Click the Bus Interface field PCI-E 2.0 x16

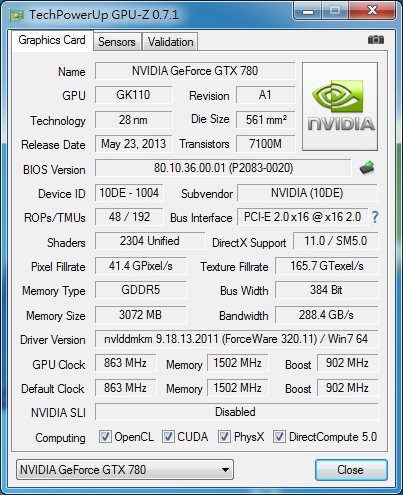(x=302, y=217)
